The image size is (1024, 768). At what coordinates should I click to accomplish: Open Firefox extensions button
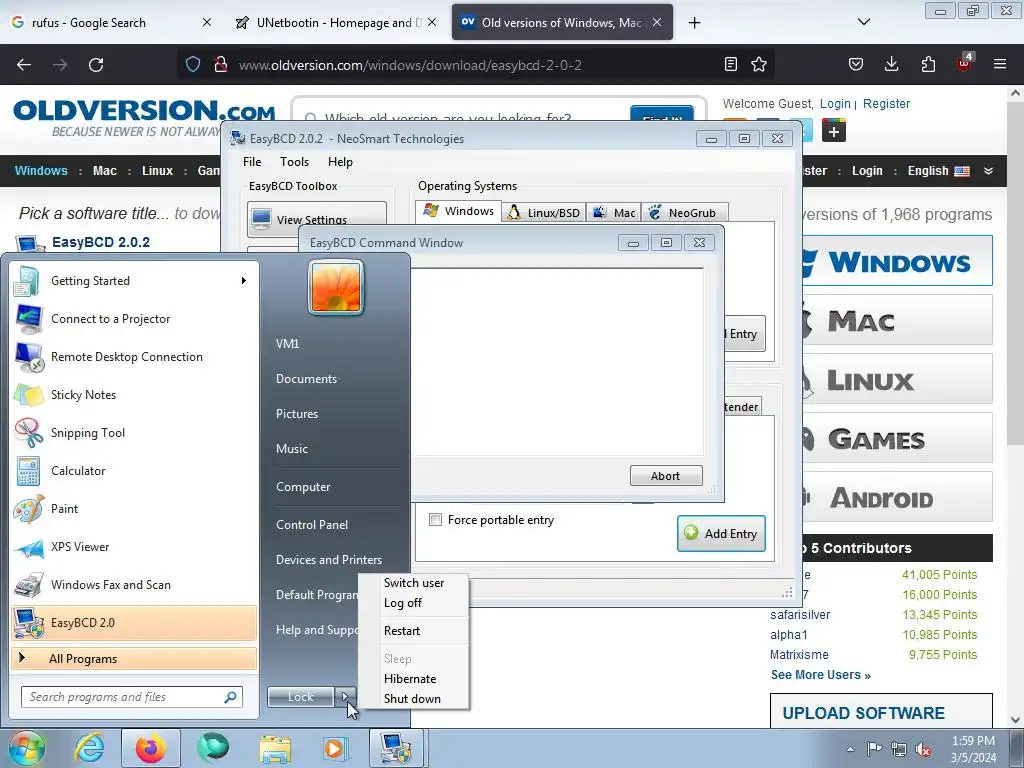(928, 64)
